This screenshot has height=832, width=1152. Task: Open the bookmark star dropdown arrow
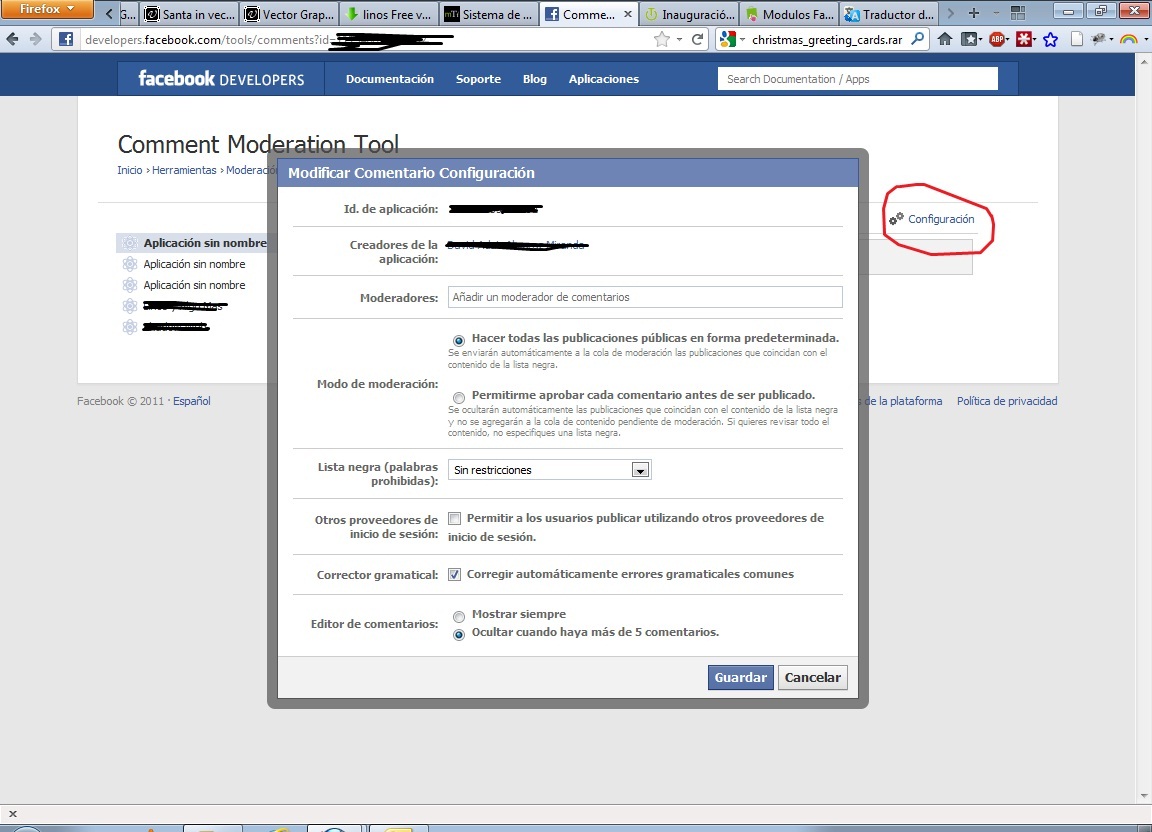(x=679, y=40)
